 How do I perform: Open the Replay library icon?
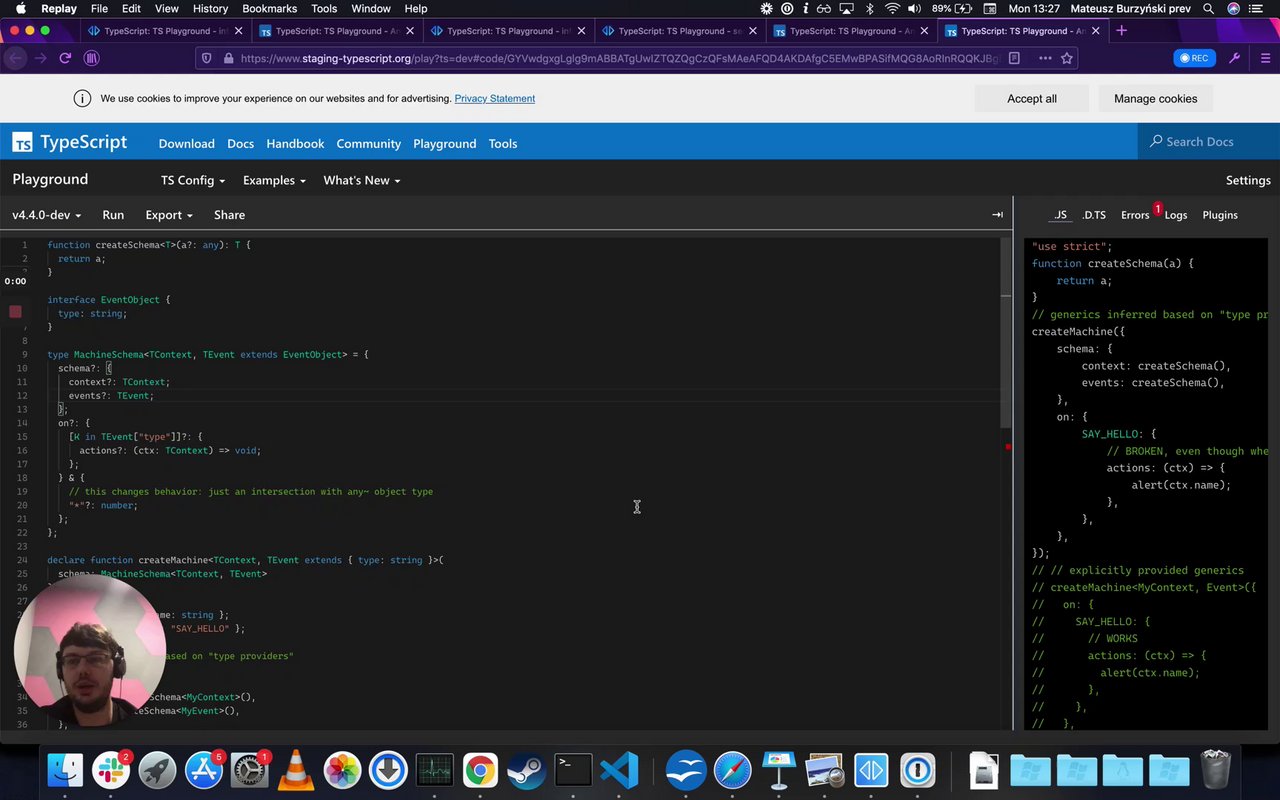(92, 58)
